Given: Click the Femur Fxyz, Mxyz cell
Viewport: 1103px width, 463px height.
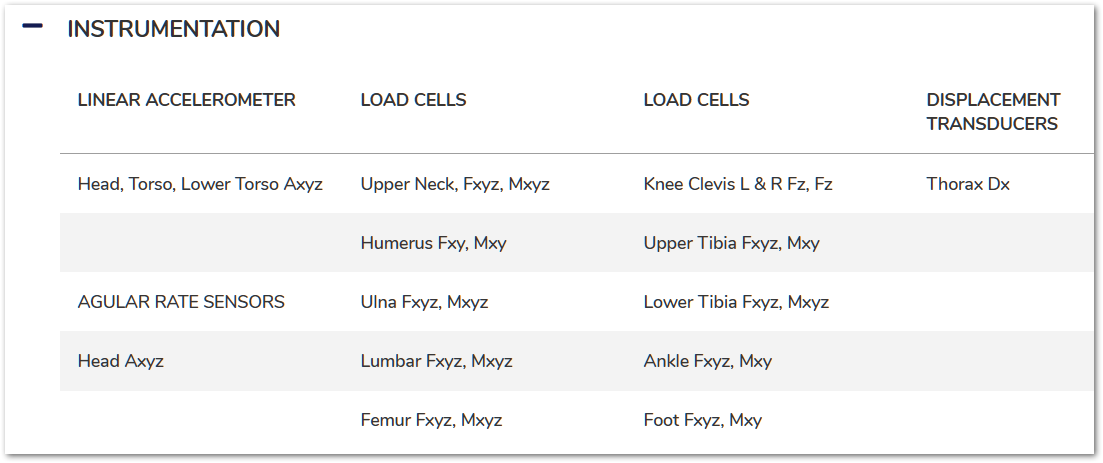Looking at the screenshot, I should pyautogui.click(x=431, y=420).
